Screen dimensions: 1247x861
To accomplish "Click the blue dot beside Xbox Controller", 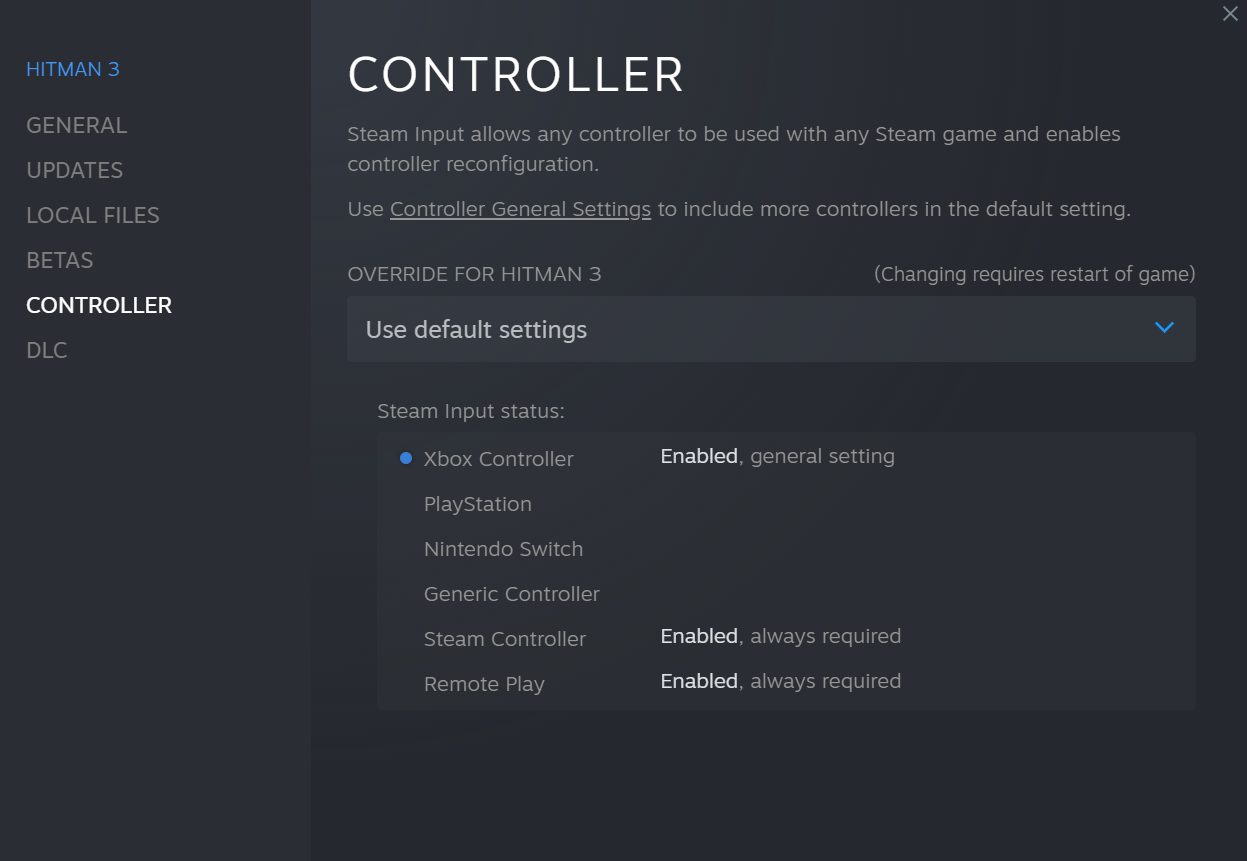I will [x=406, y=459].
